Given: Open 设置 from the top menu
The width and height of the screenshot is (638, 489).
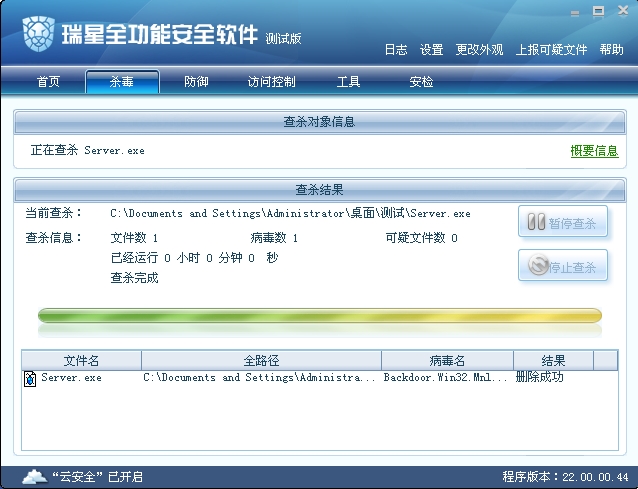Looking at the screenshot, I should click(x=431, y=50).
